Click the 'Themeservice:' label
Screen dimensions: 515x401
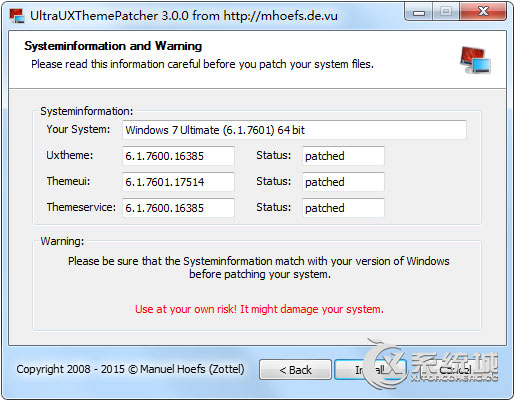81,207
